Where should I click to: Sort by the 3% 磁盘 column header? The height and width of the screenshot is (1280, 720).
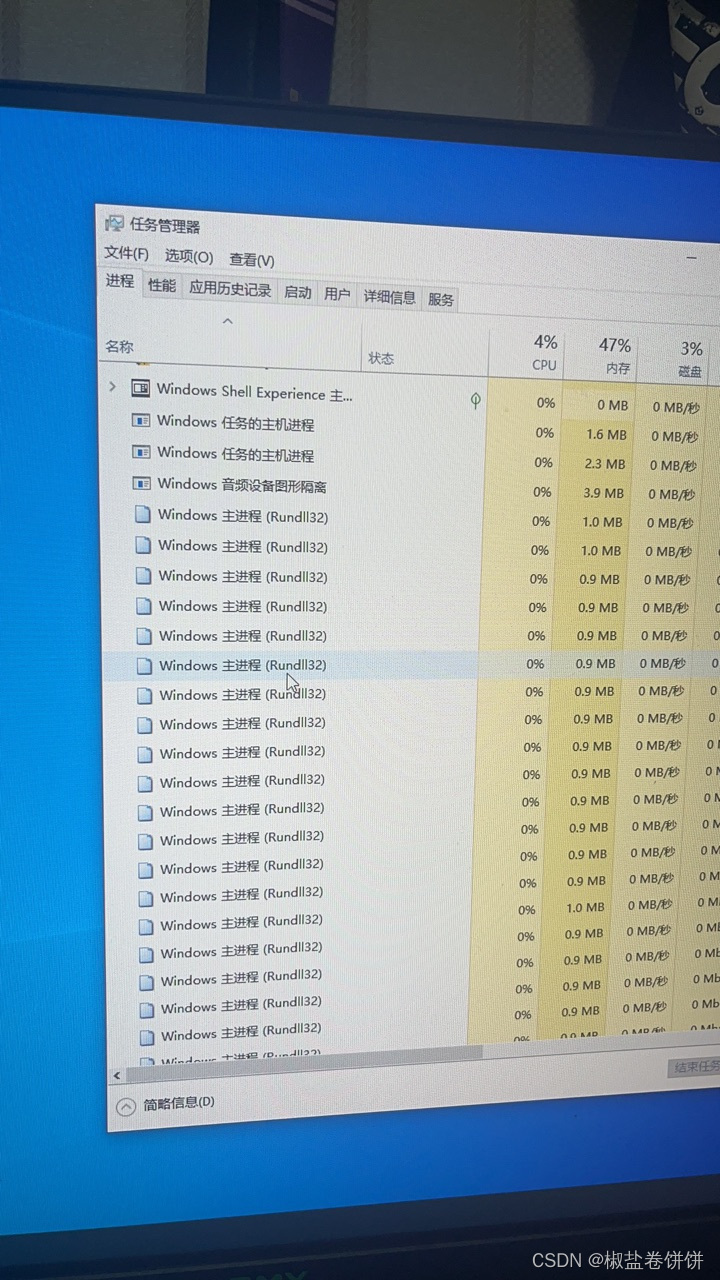(675, 361)
